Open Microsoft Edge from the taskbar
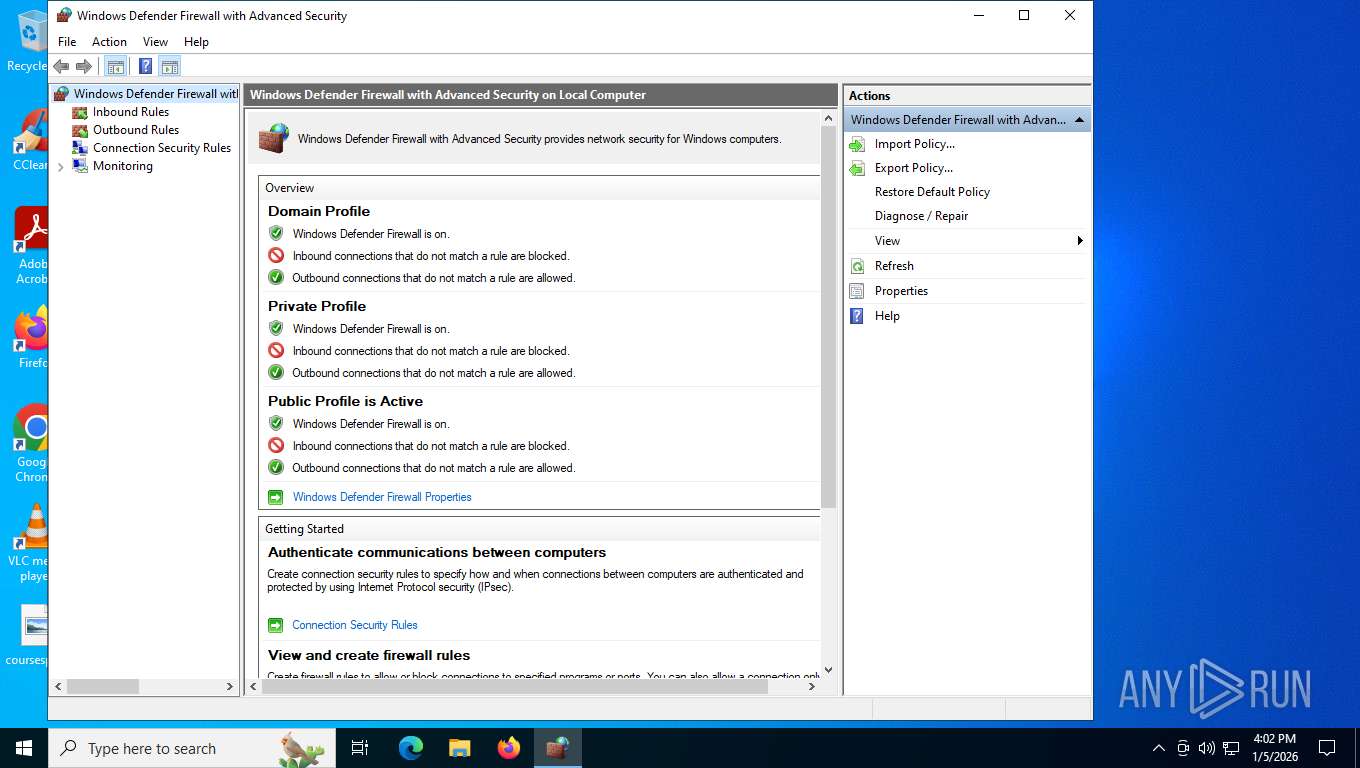 coord(411,748)
